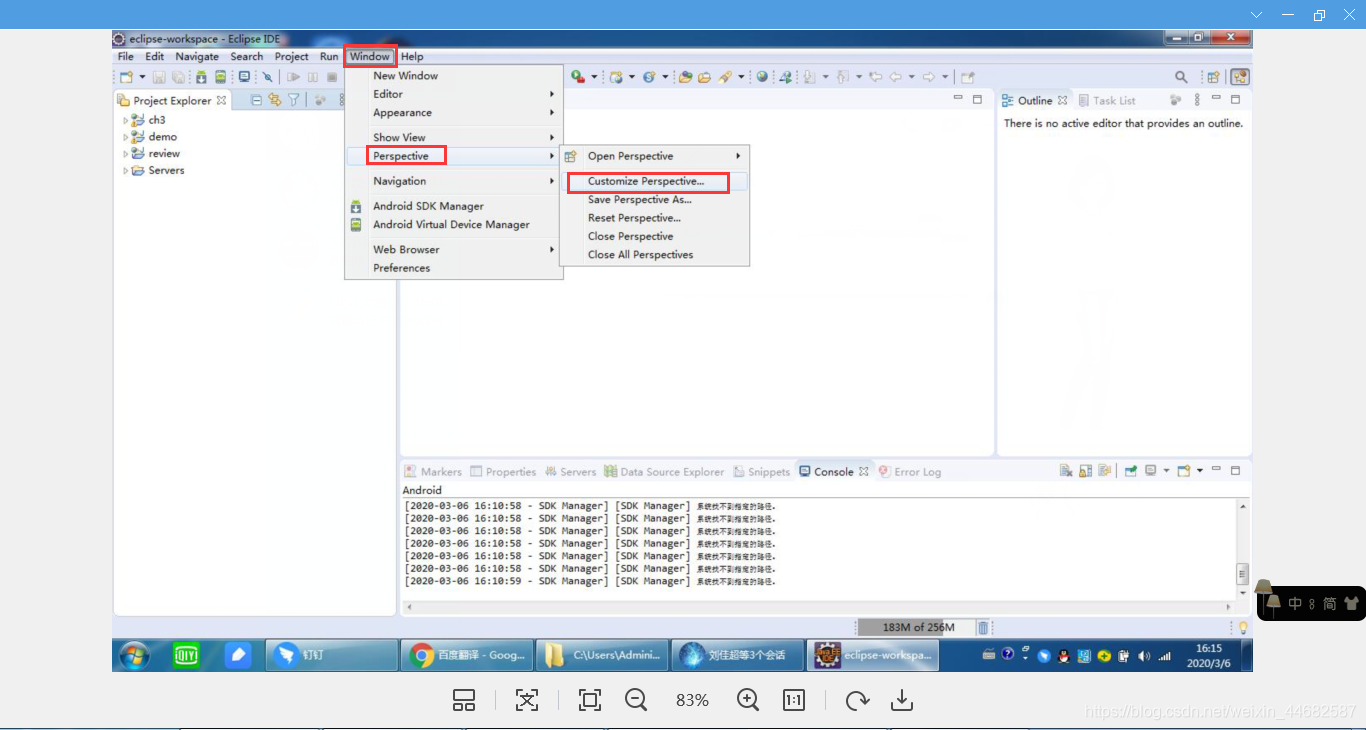The image size is (1366, 730).
Task: Click the image viewer download icon
Action: (x=902, y=700)
